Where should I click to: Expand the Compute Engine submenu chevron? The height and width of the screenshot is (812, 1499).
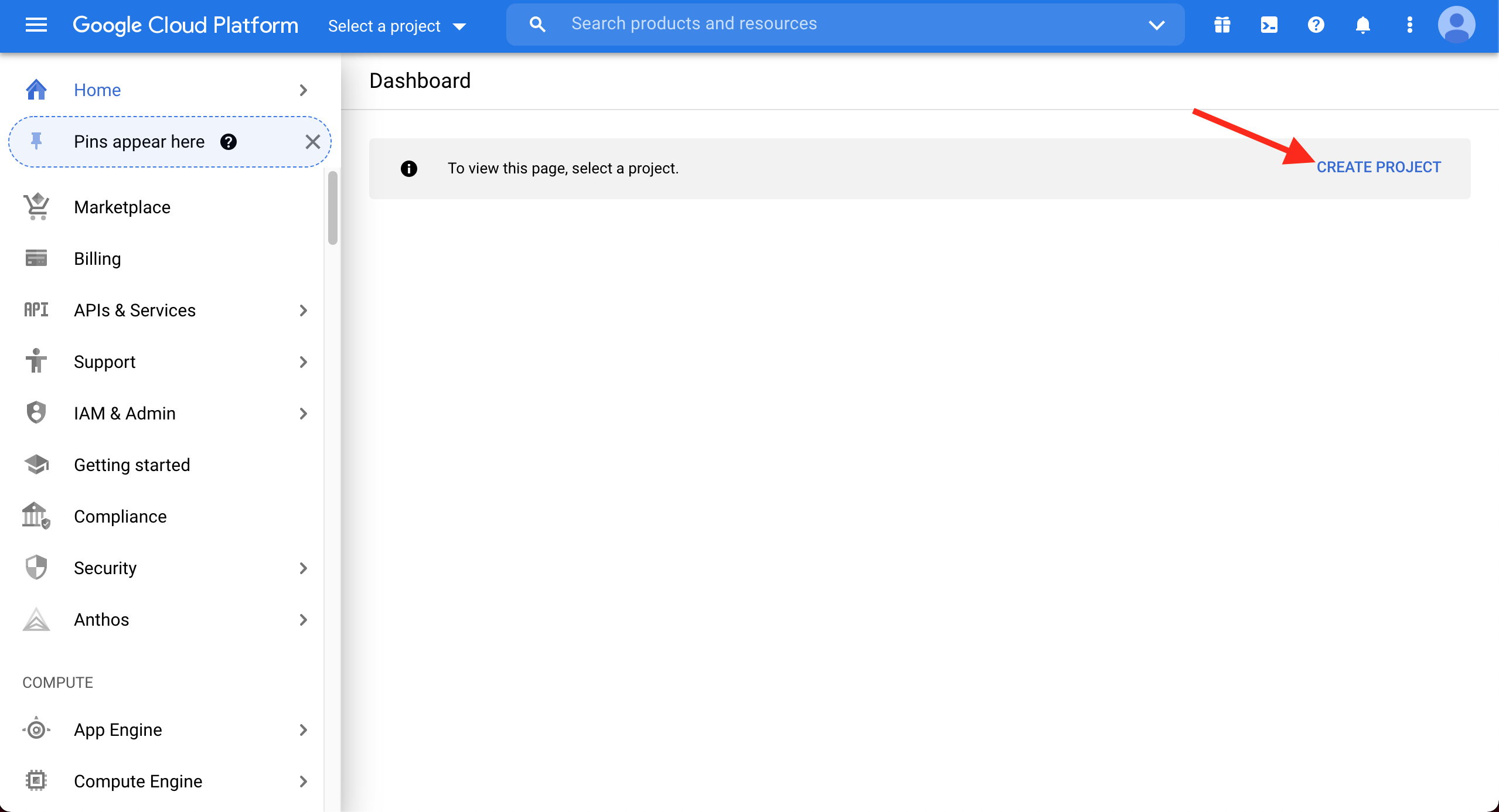pos(303,782)
